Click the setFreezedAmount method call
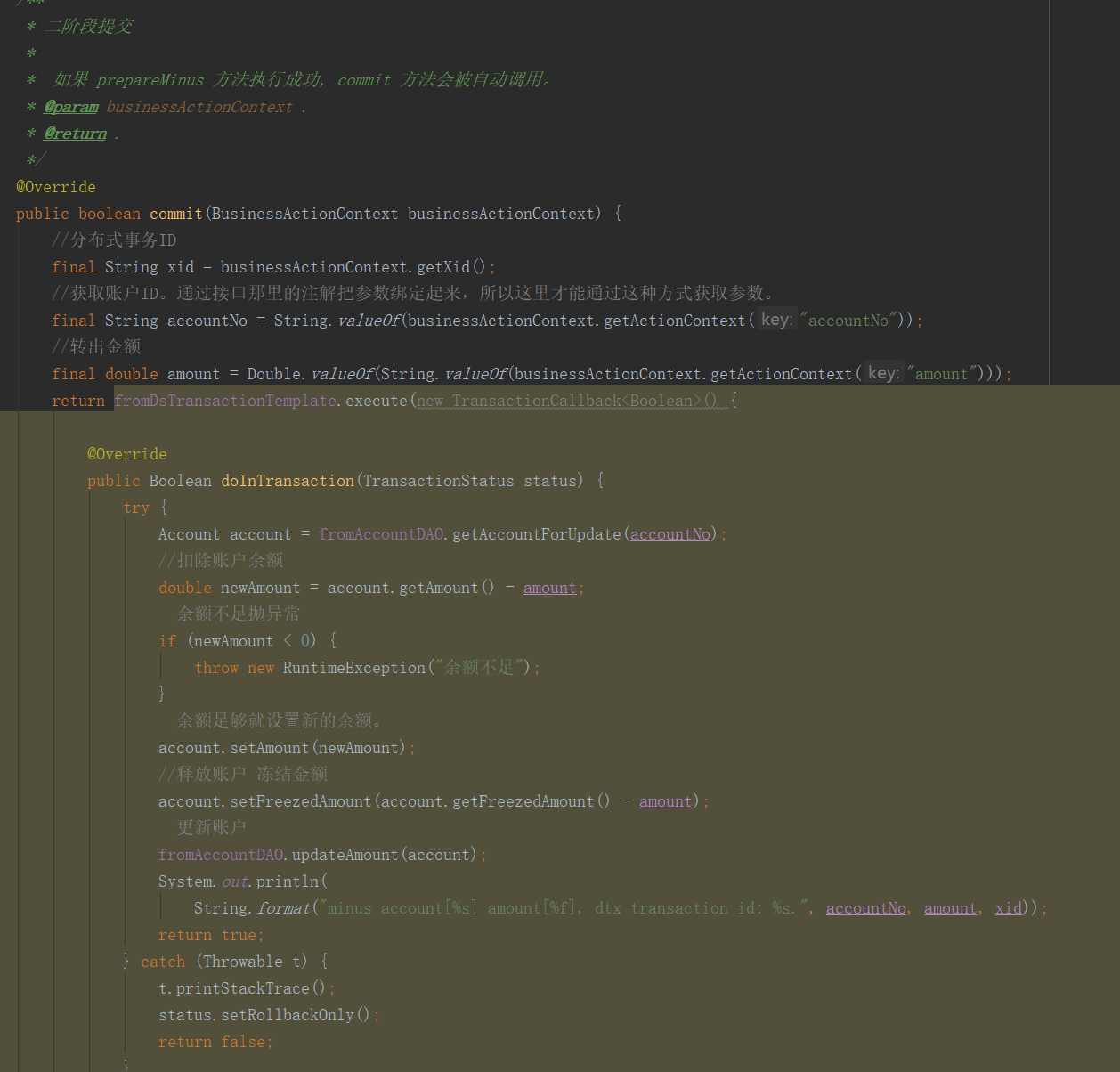1120x1072 pixels. click(x=301, y=801)
